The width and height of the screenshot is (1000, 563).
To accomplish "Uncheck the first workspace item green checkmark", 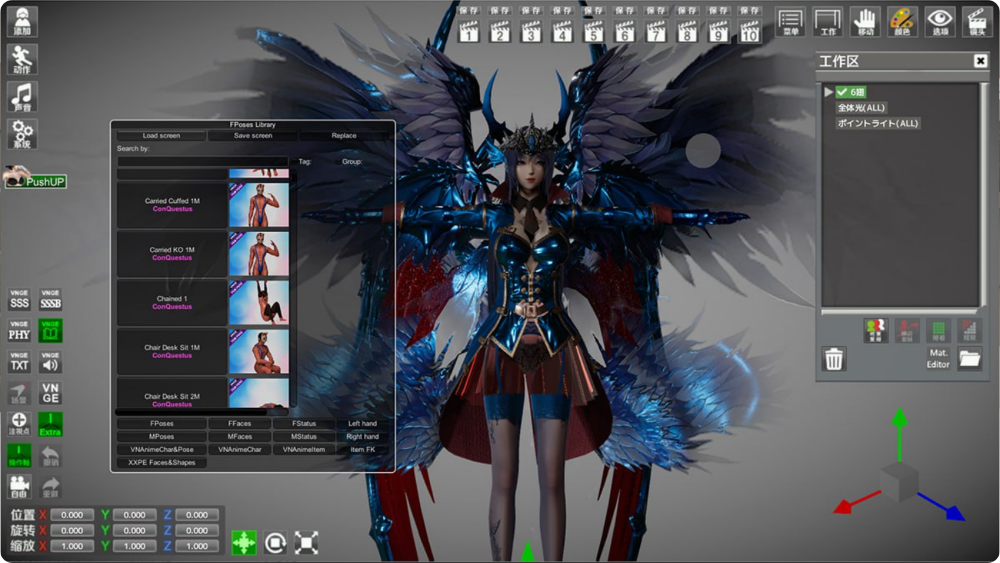I will [x=842, y=92].
